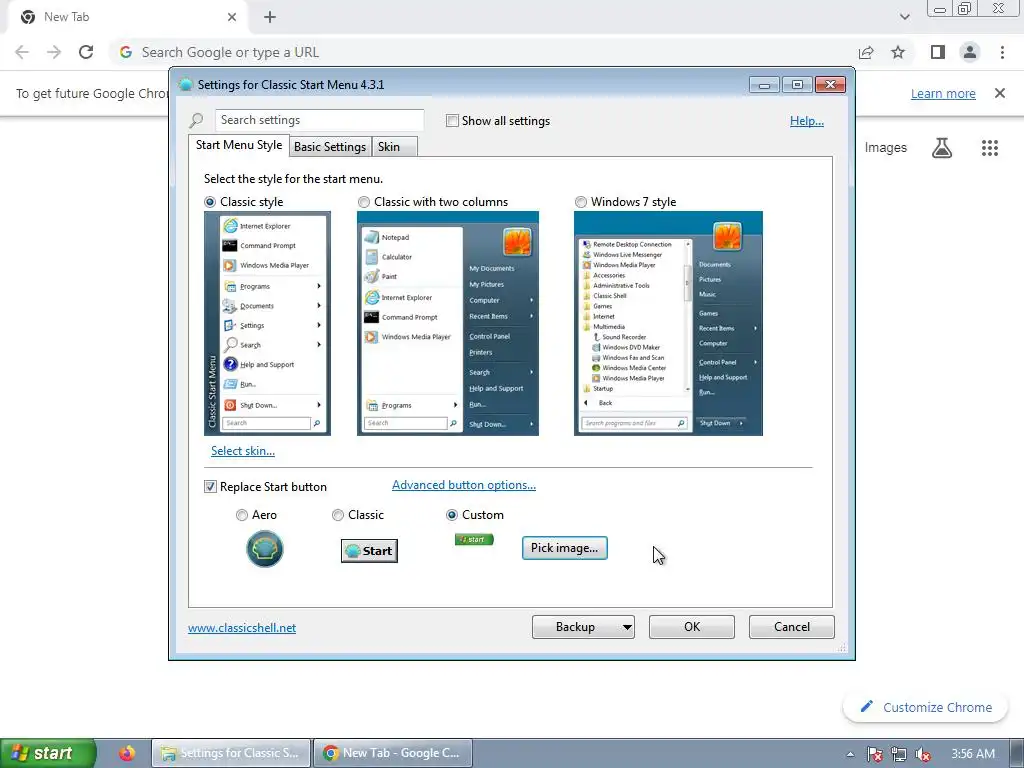Select the Custom start button option
Screen dimensions: 1024x768
pos(451,515)
